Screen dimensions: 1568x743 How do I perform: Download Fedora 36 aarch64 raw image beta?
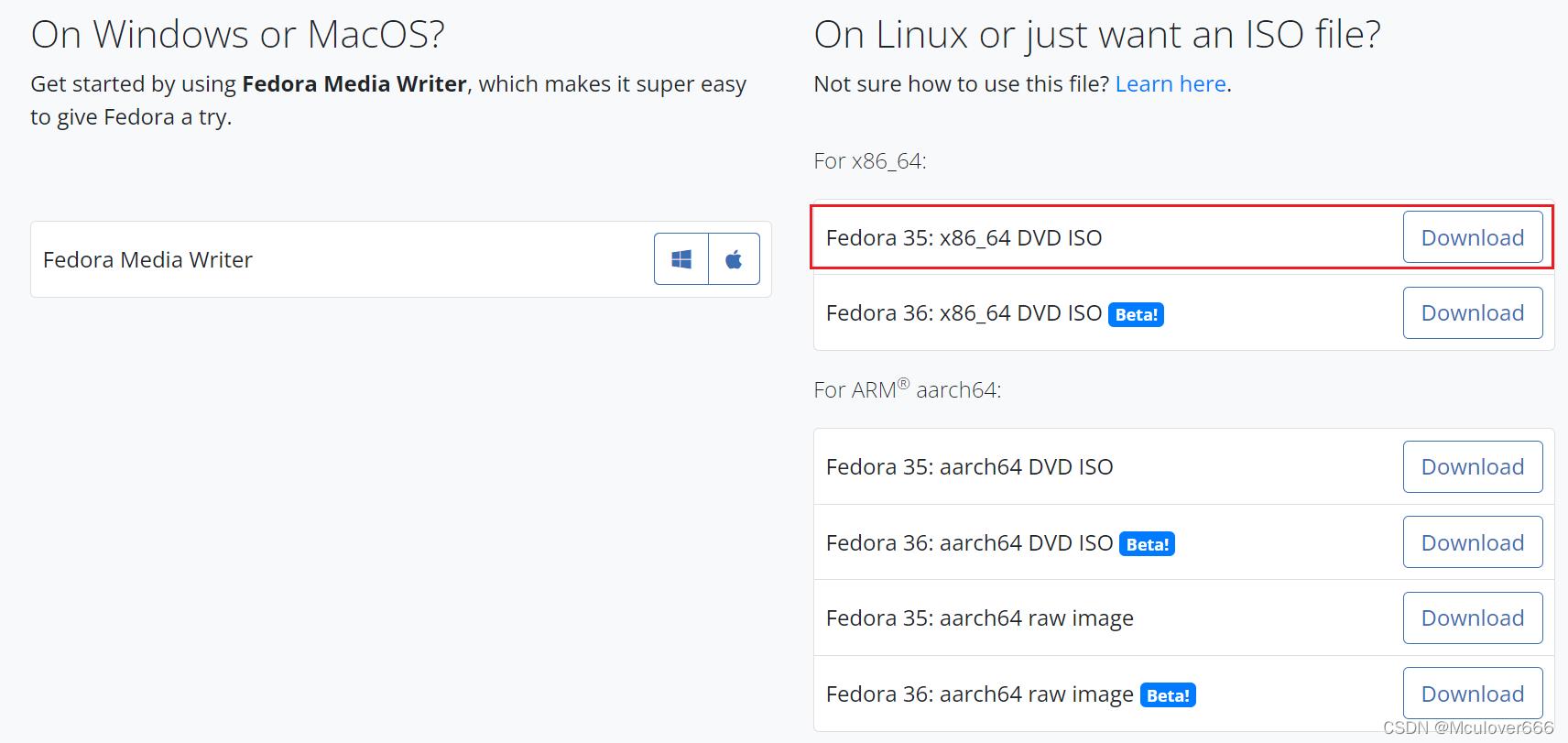(1473, 694)
